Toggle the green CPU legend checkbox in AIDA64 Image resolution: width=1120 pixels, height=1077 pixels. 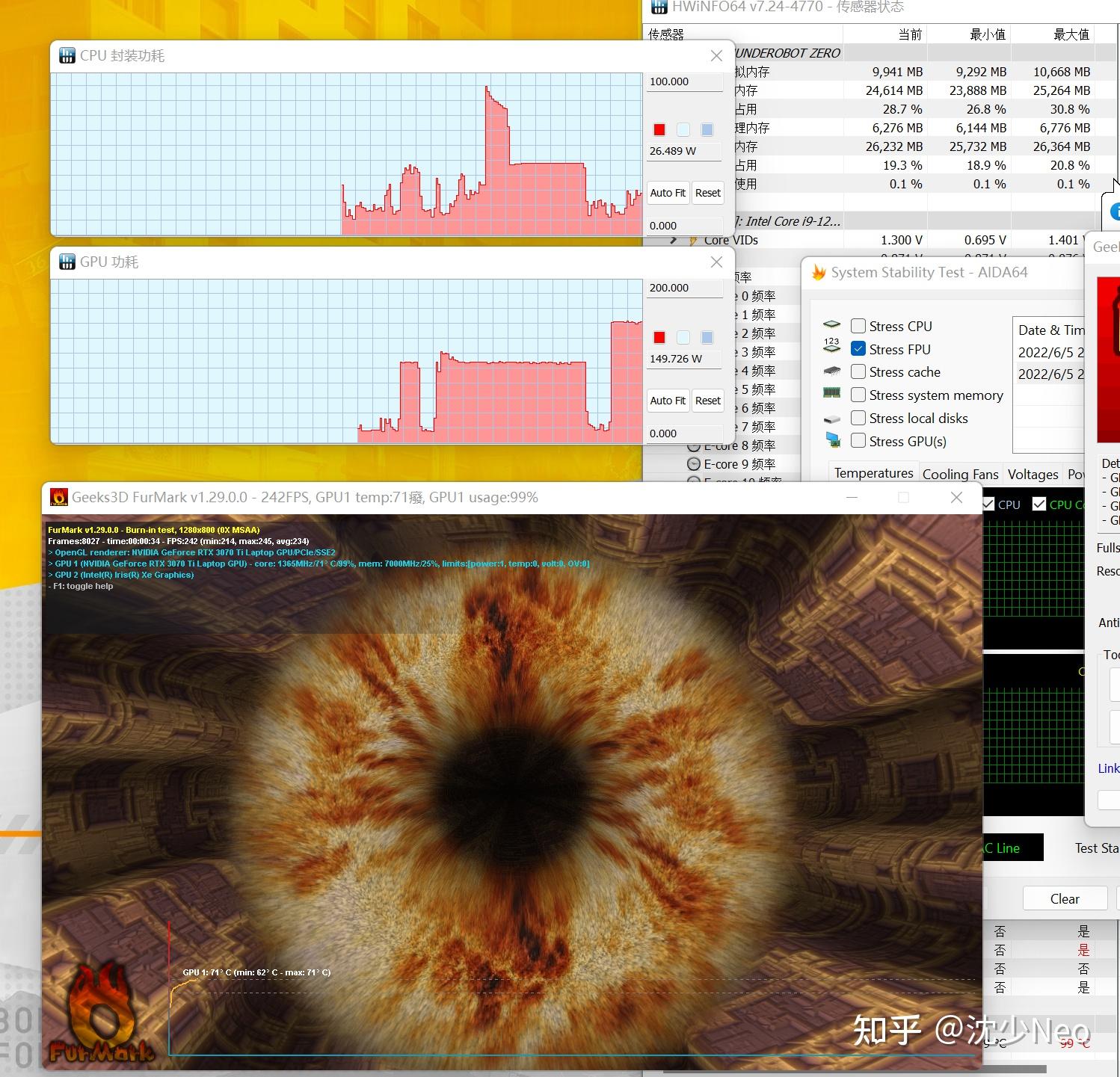[x=1039, y=504]
